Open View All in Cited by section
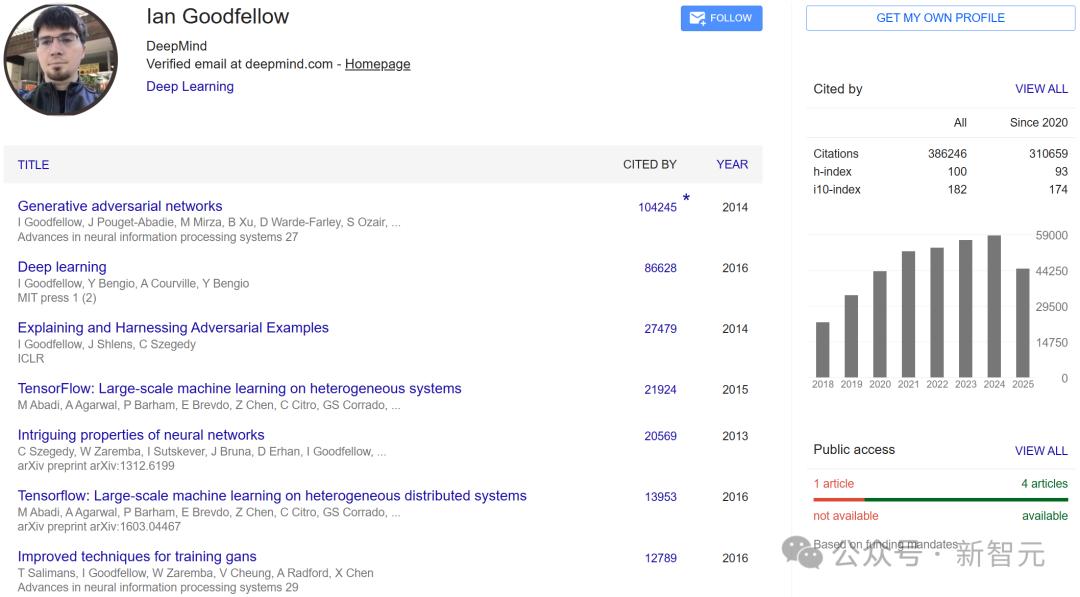 (x=1041, y=89)
